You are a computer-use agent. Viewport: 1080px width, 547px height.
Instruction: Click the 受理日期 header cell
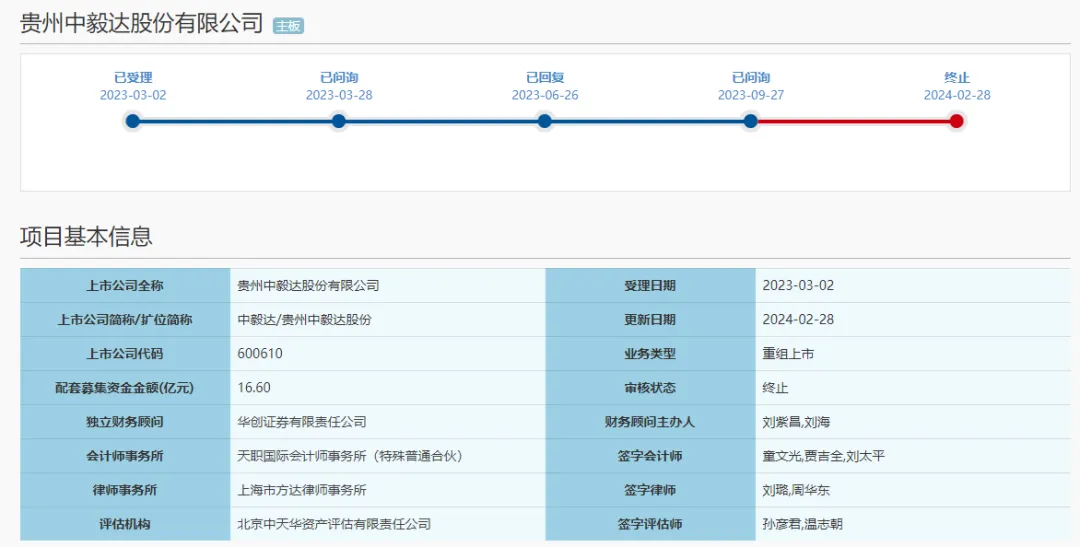(650, 286)
